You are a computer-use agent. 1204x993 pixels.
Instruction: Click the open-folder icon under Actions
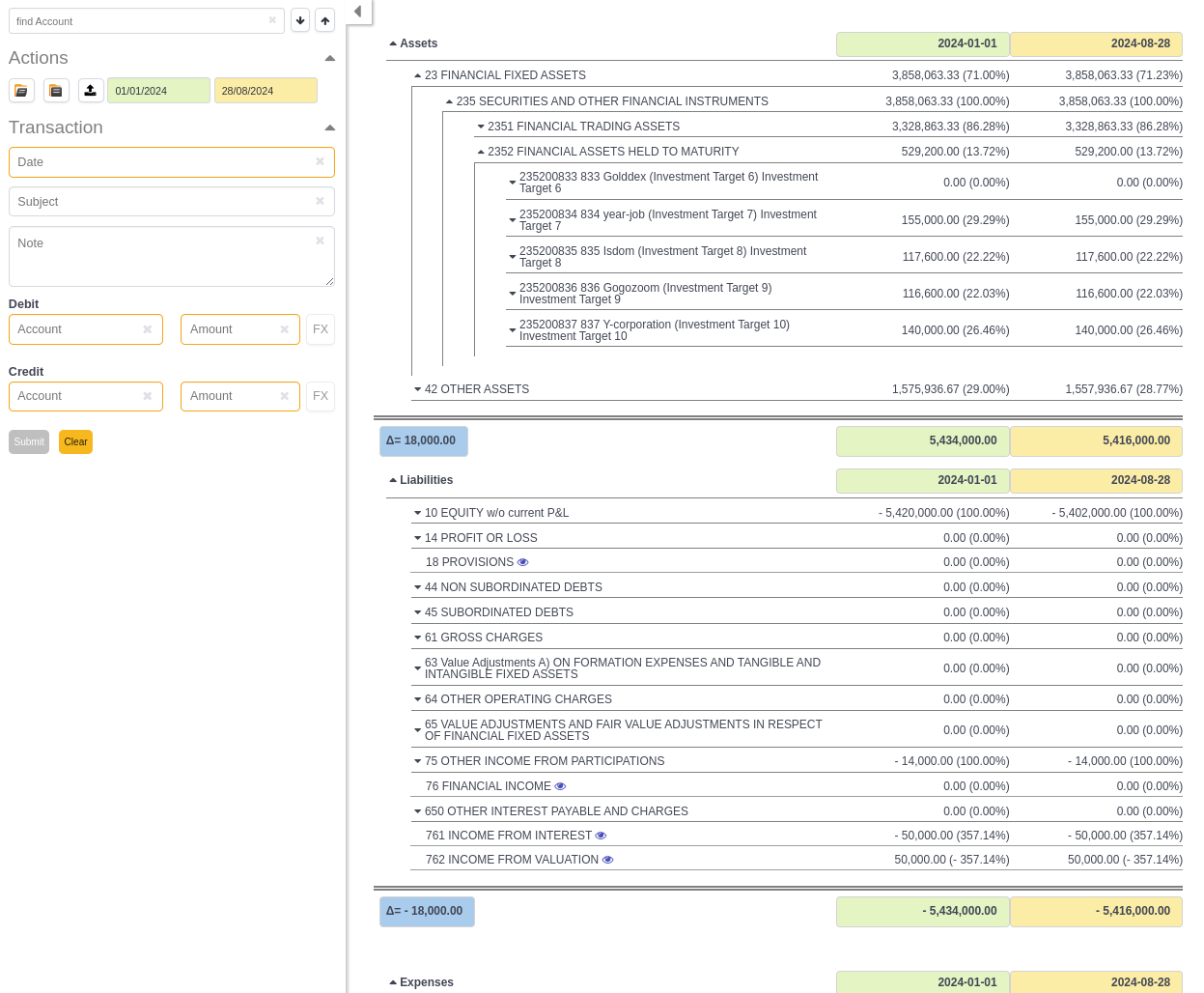pyautogui.click(x=21, y=91)
